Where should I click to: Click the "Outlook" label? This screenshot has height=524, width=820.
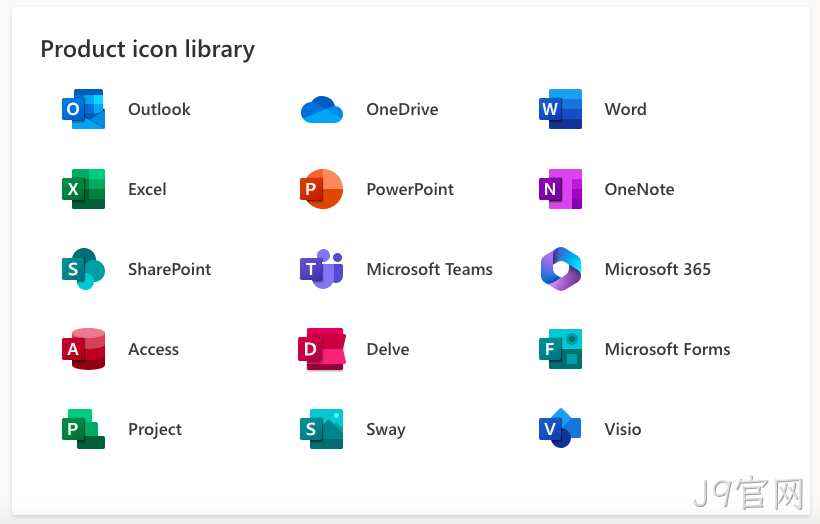pos(159,109)
